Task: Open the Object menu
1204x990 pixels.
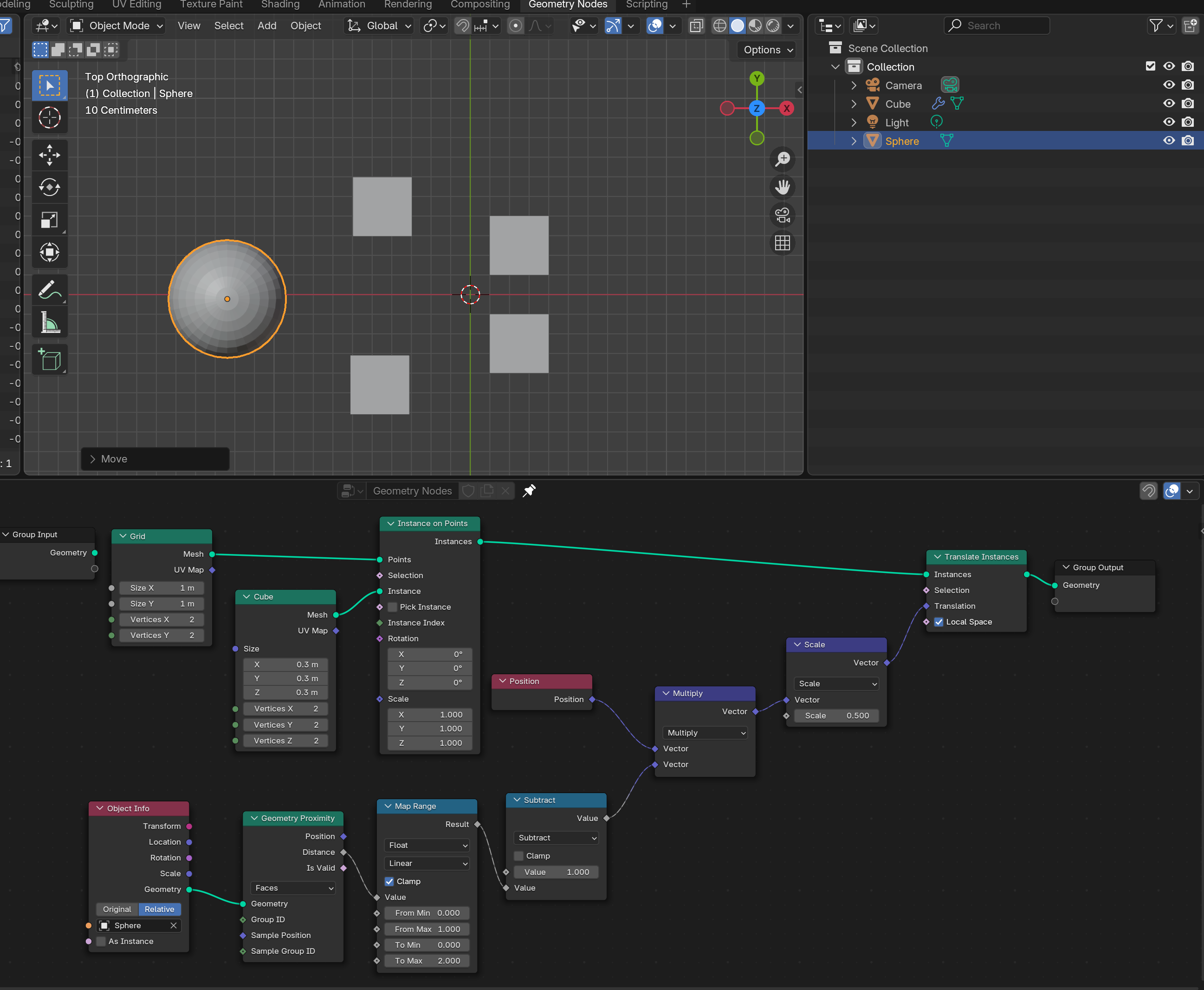Action: 305,26
